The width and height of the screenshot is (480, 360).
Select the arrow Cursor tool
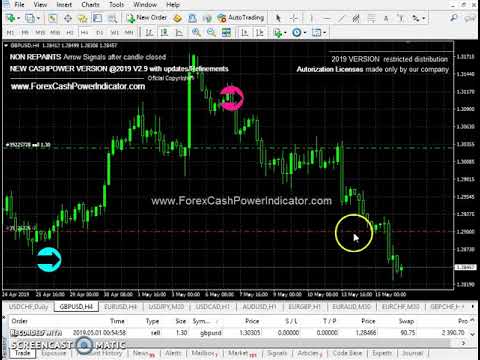[278, 18]
